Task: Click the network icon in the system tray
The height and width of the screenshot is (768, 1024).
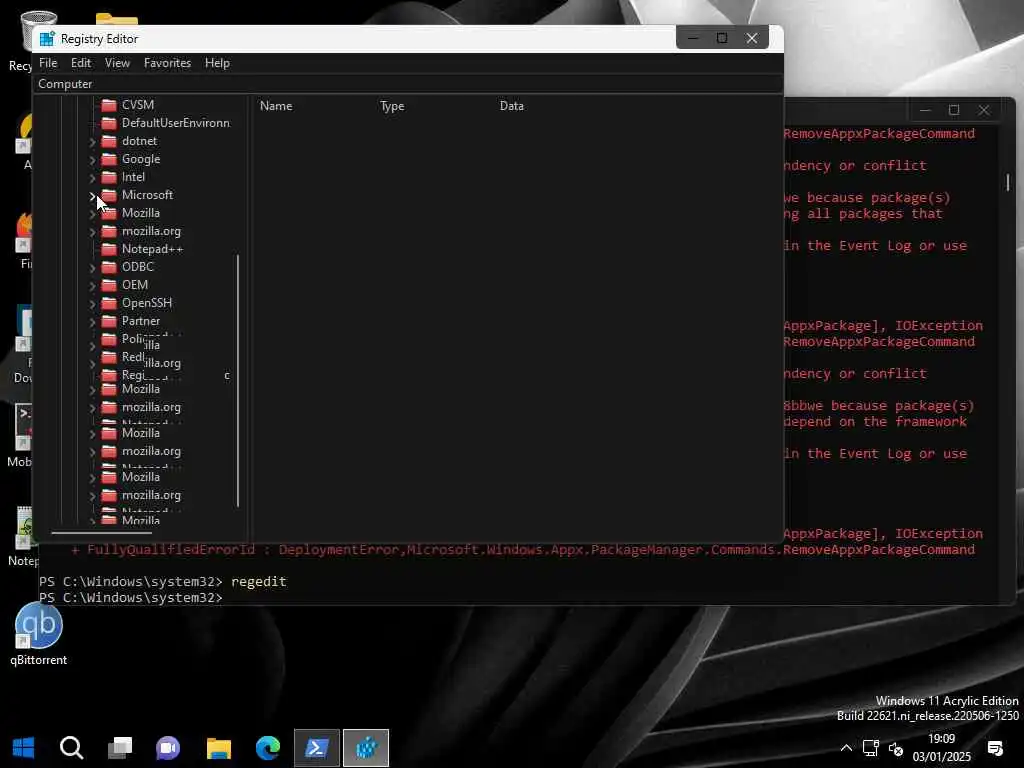Action: (871, 748)
